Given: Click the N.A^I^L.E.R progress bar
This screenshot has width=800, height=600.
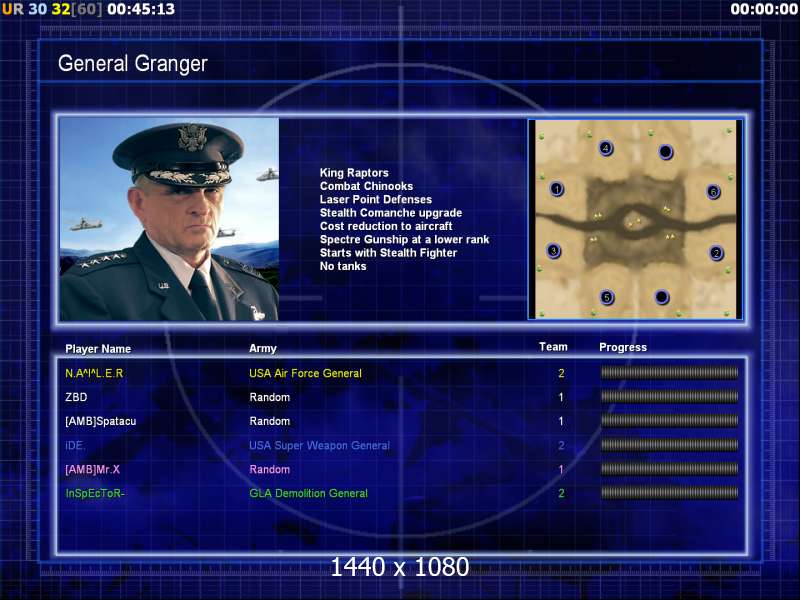Looking at the screenshot, I should coord(669,373).
